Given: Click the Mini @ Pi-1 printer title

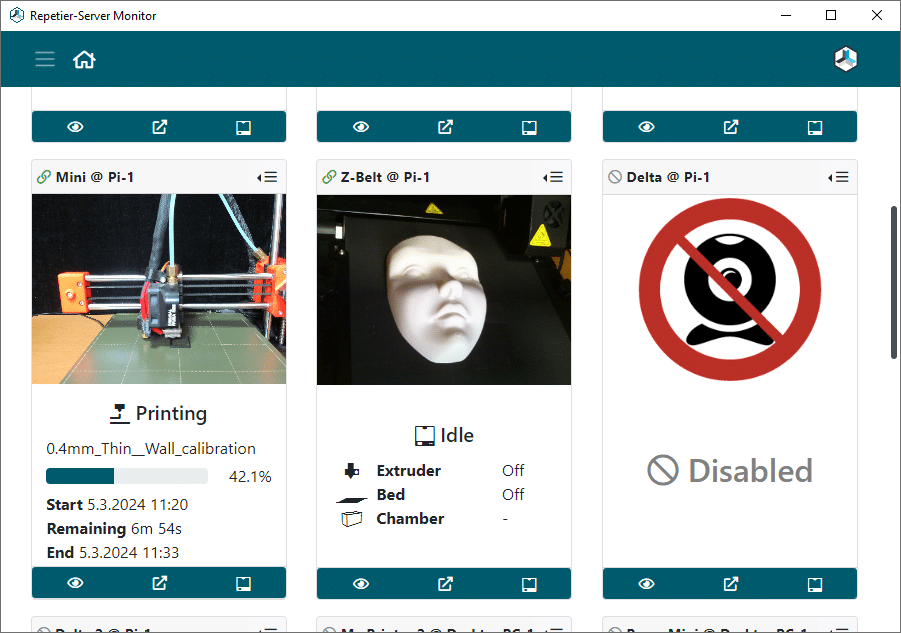Looking at the screenshot, I should point(95,177).
